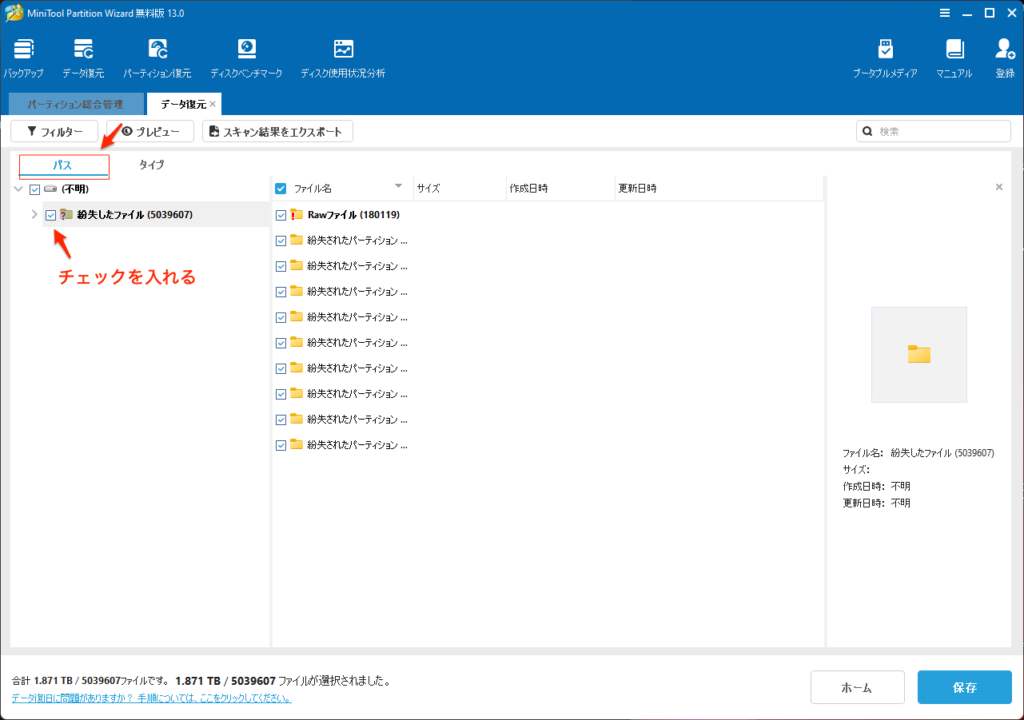Collapse the (不明) drive node

click(x=18, y=189)
